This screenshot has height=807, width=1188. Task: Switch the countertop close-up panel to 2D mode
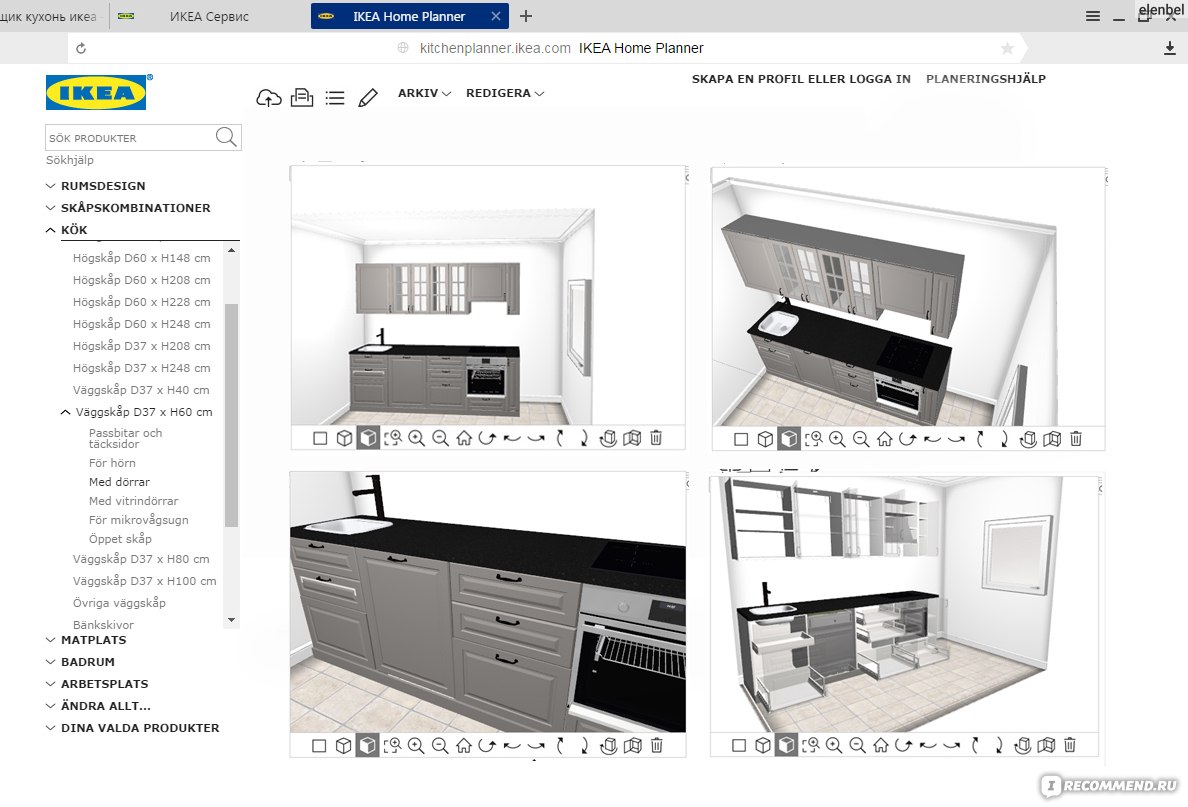(319, 746)
